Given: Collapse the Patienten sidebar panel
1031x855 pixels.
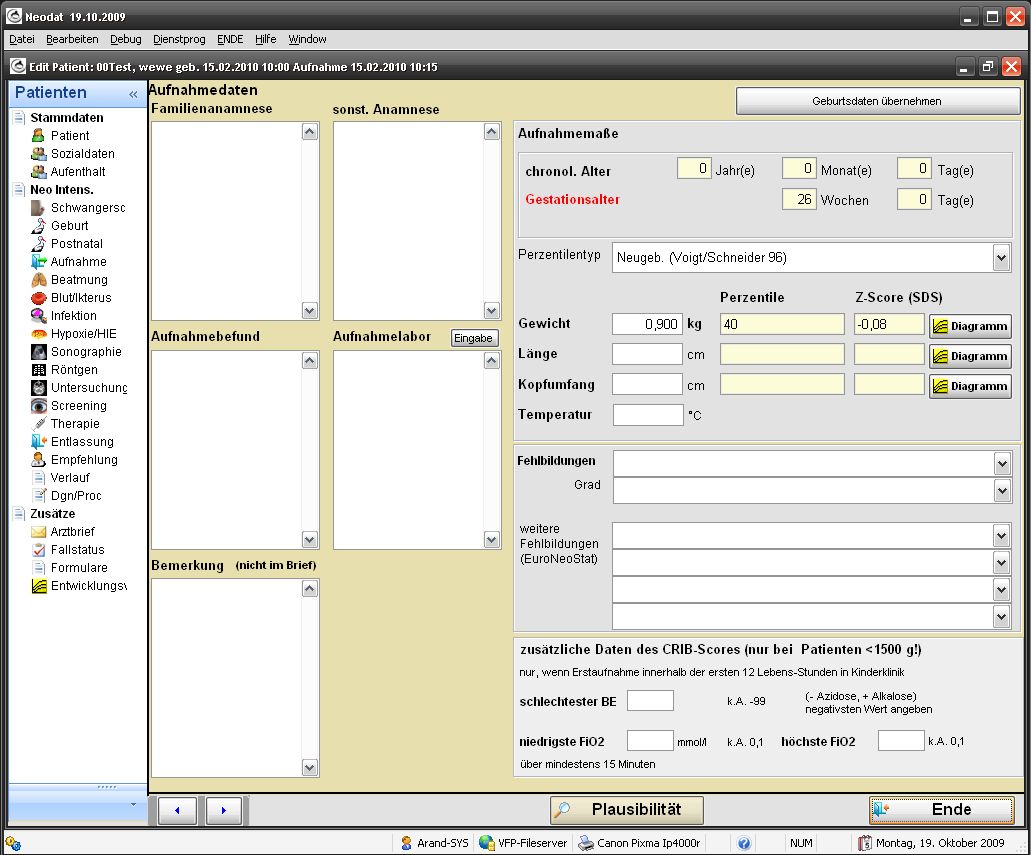Looking at the screenshot, I should coord(133,94).
